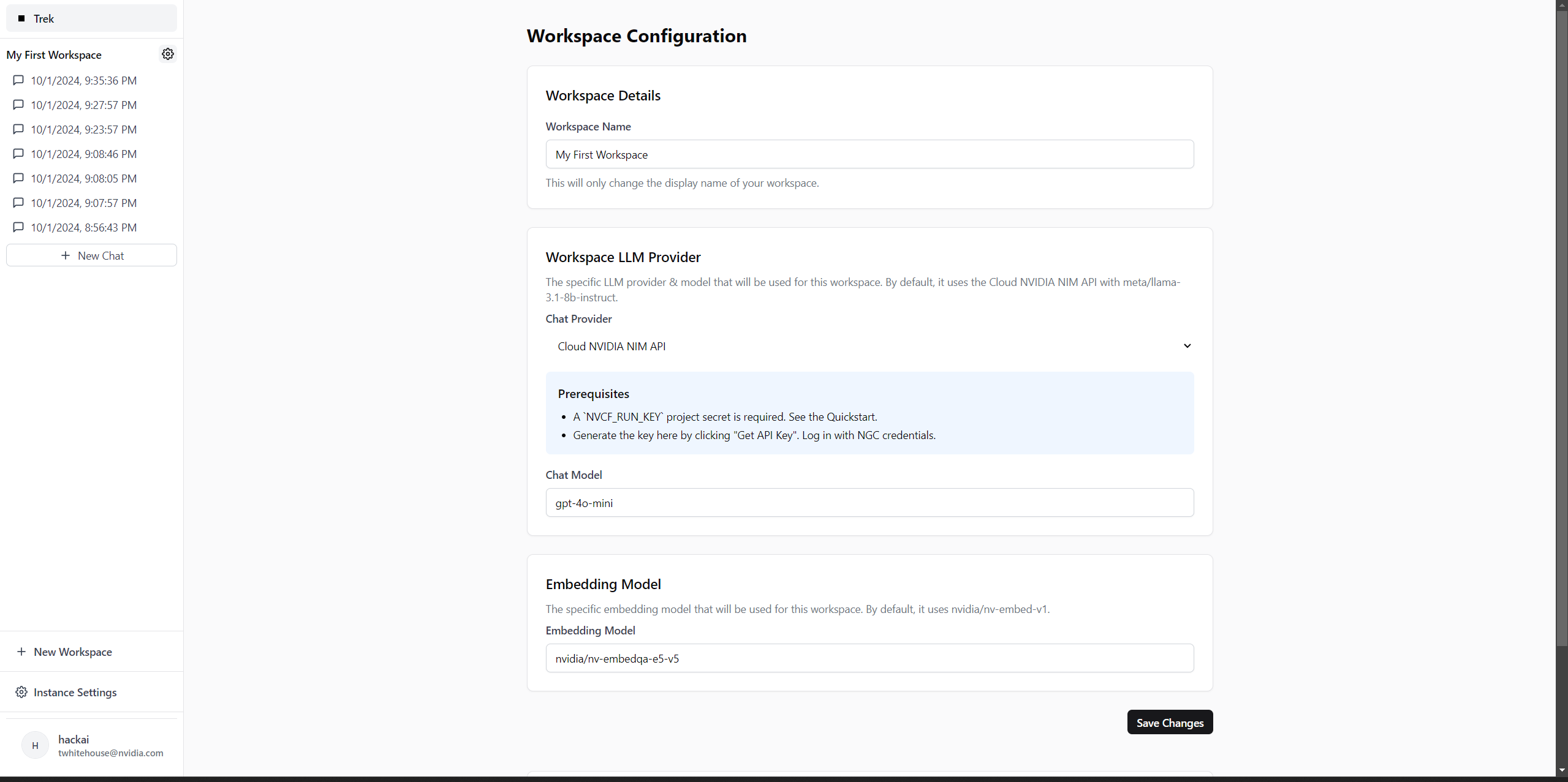The width and height of the screenshot is (1568, 782).
Task: Click the hackai user avatar circle
Action: [35, 745]
